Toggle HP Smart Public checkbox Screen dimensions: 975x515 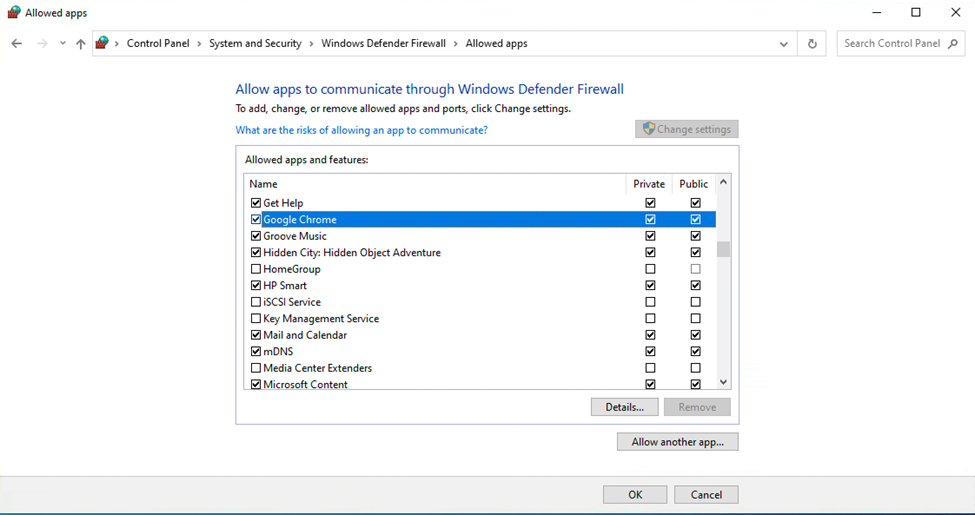tap(695, 285)
